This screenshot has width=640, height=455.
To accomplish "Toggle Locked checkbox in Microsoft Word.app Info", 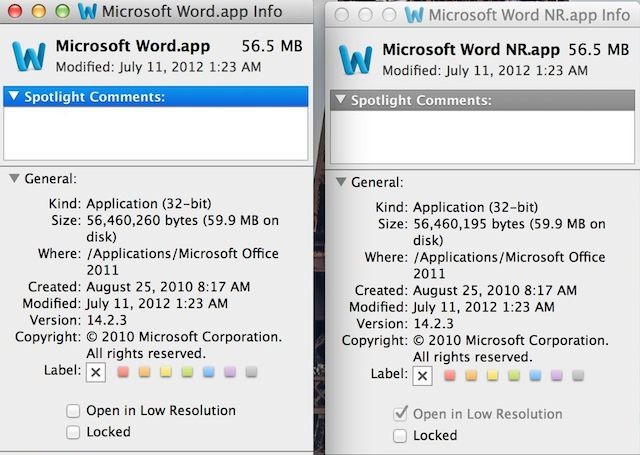I will point(73,432).
